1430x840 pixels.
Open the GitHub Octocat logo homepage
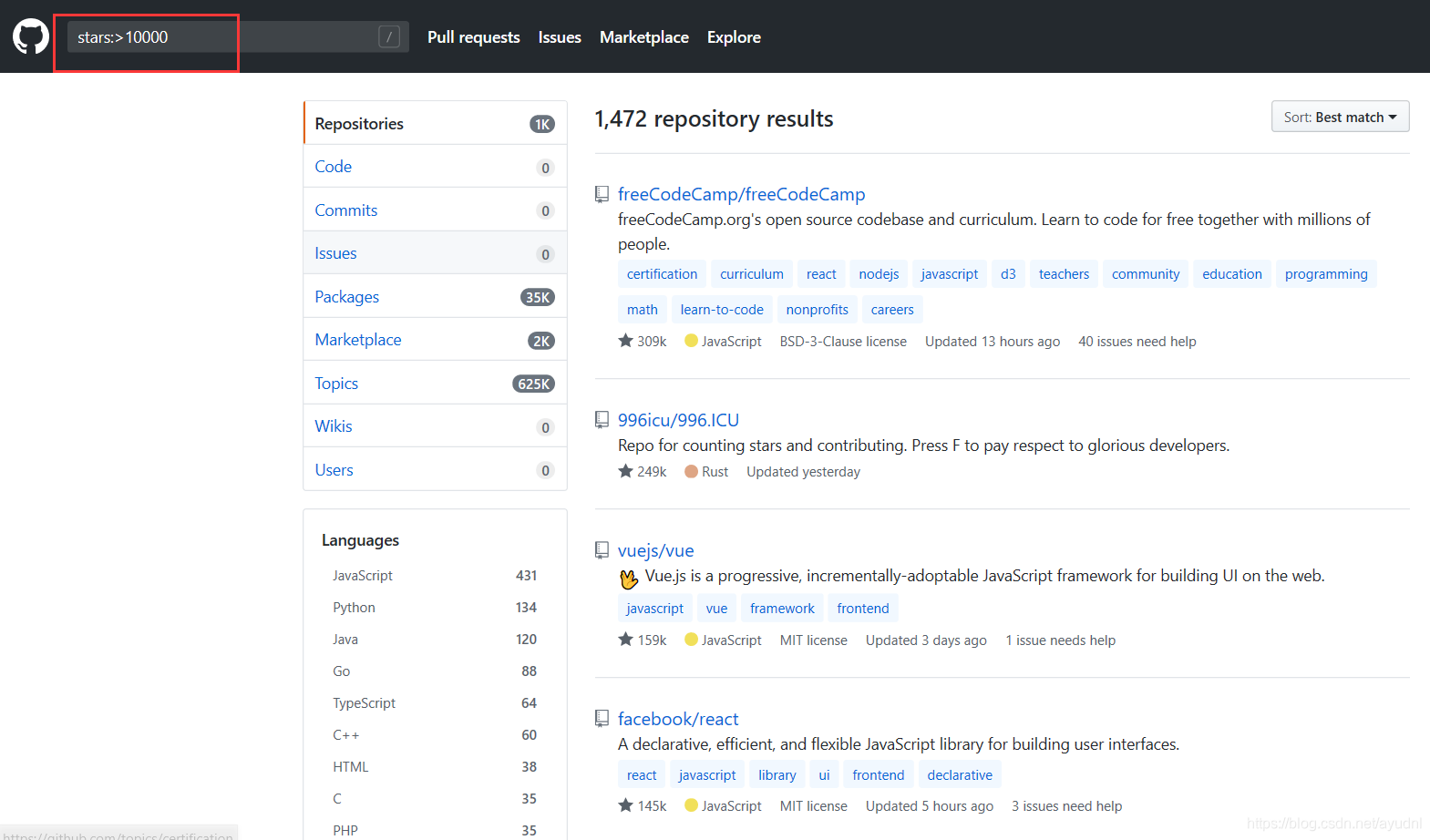[x=31, y=36]
